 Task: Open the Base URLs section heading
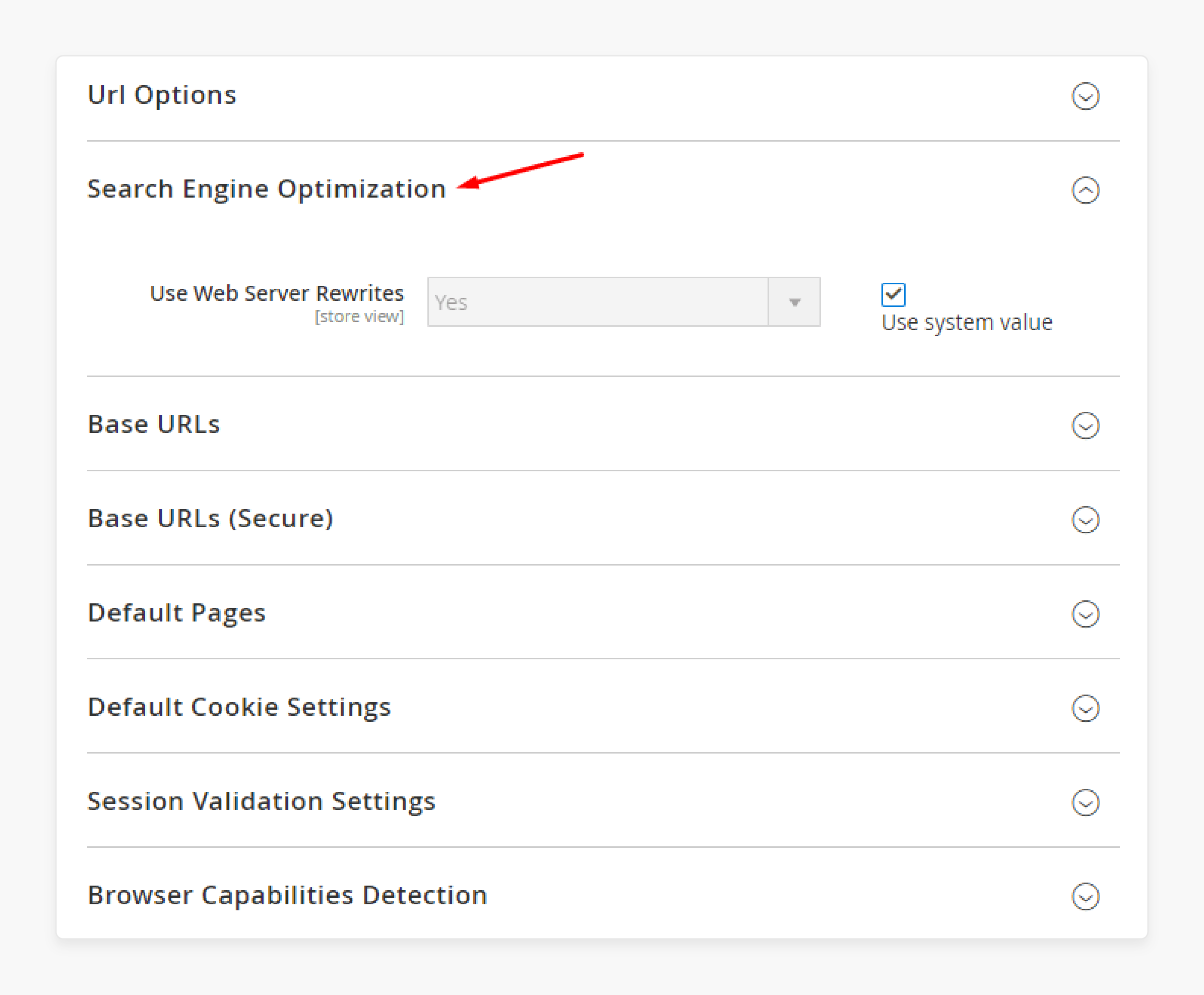(154, 425)
